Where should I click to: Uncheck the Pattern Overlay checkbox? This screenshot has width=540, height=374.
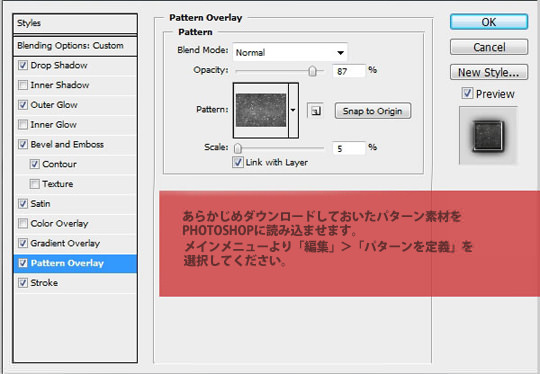pyautogui.click(x=23, y=263)
